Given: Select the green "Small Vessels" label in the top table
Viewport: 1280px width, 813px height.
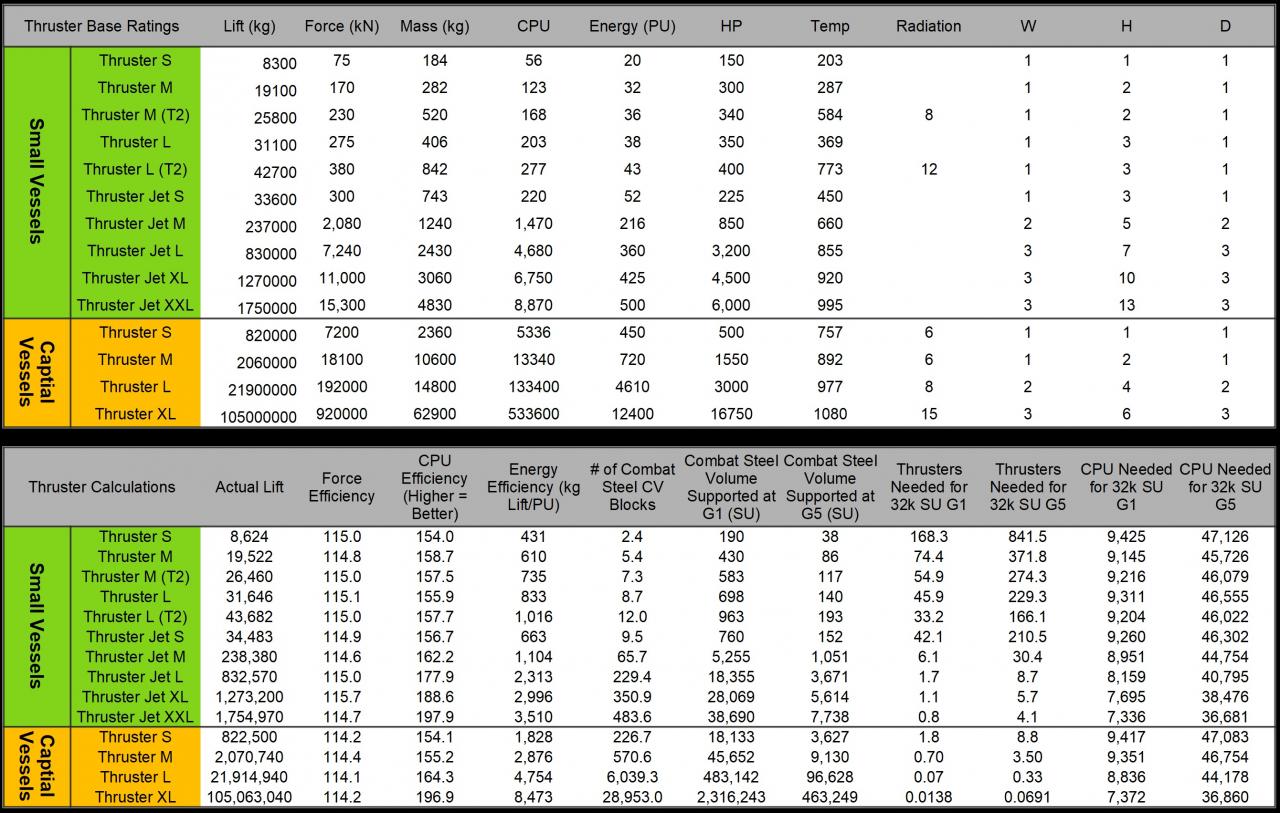Looking at the screenshot, I should coord(36,182).
